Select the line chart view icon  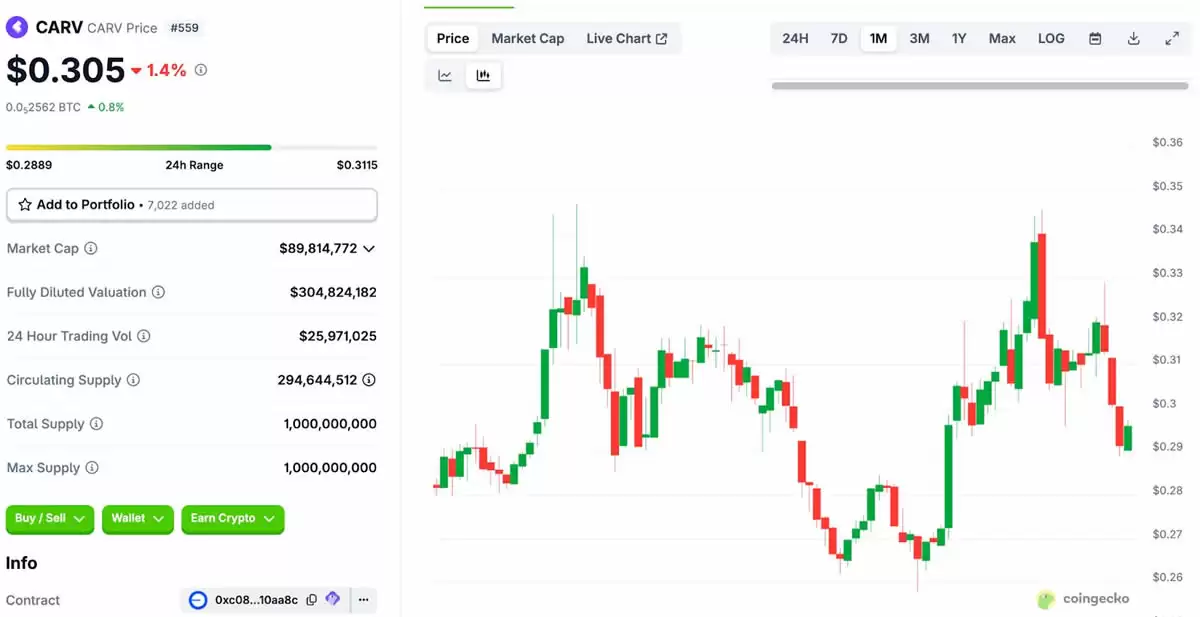(x=444, y=74)
